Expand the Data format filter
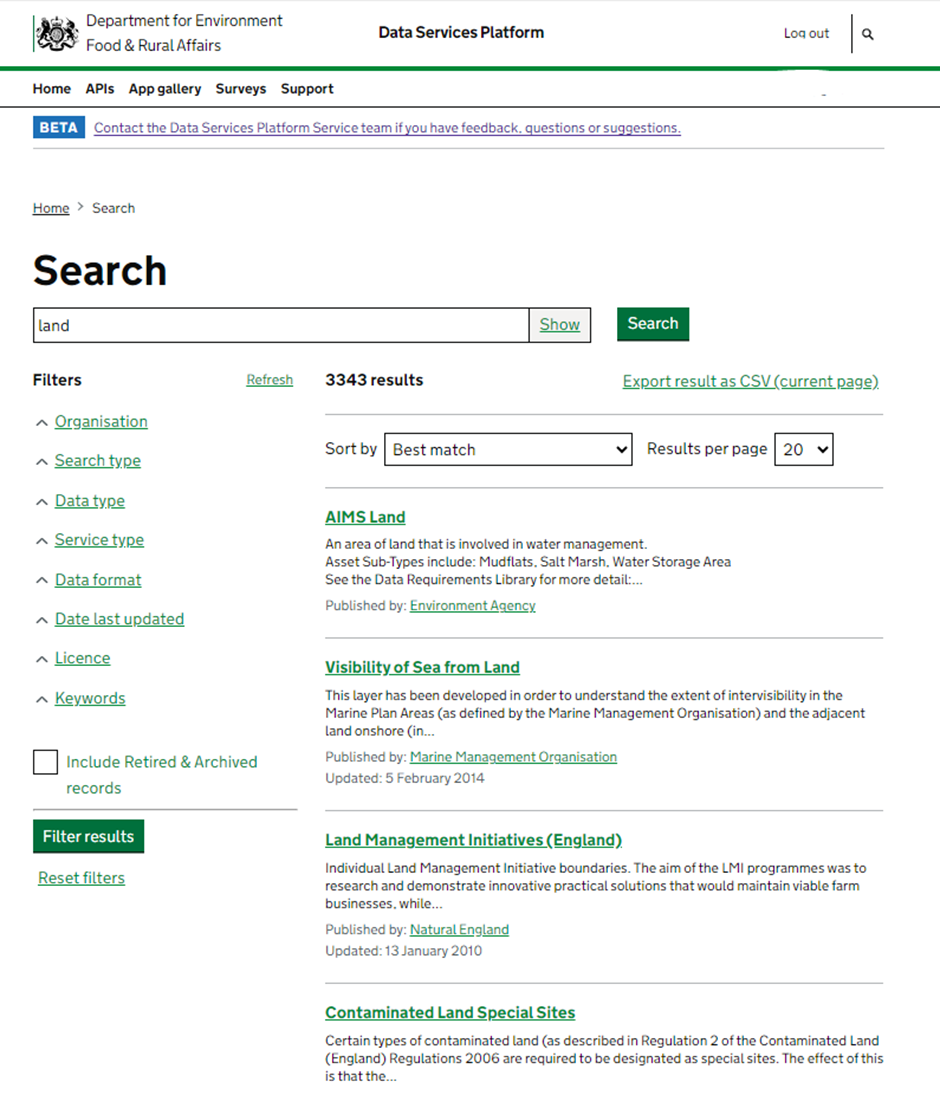 click(x=98, y=580)
